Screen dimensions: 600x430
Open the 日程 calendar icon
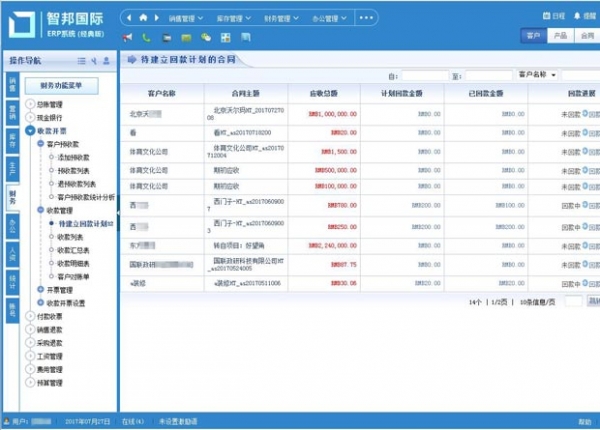[x=546, y=16]
